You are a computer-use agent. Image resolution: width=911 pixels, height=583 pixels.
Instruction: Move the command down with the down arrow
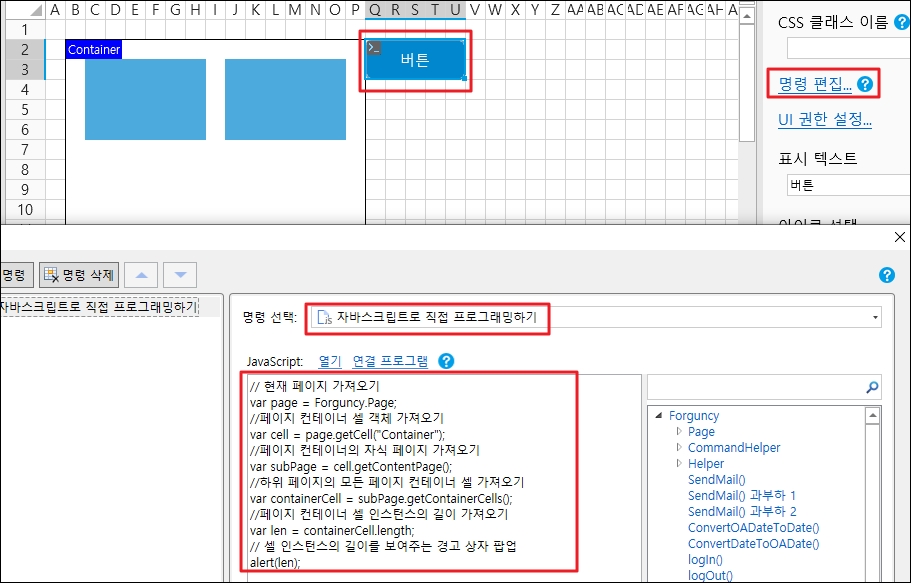pyautogui.click(x=180, y=275)
